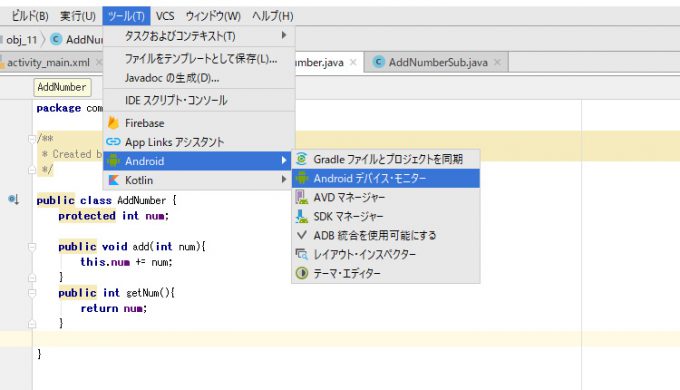Click Android デバイス・モニター robot icon
The image size is (680, 390).
point(302,178)
